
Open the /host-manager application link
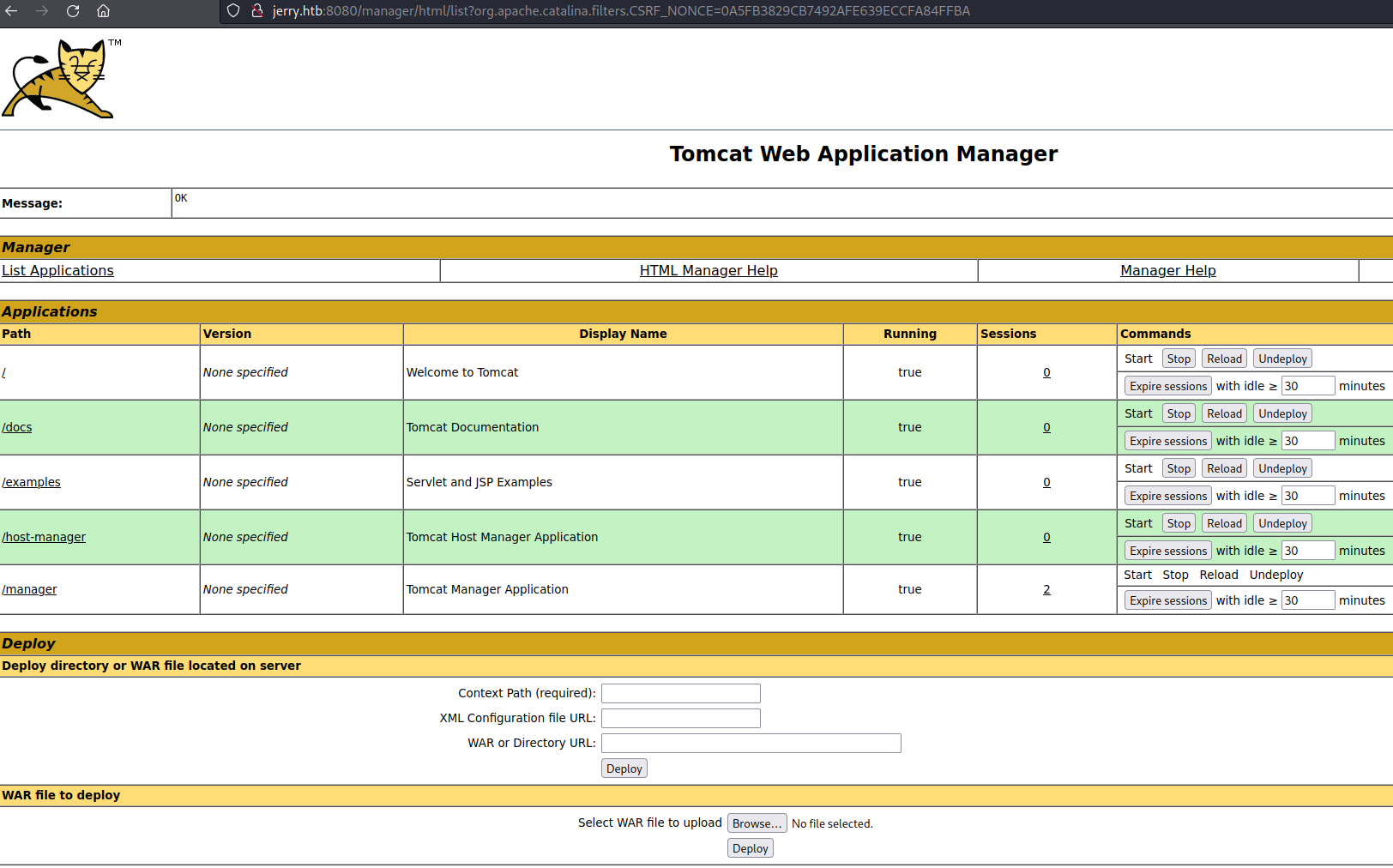[x=44, y=537]
